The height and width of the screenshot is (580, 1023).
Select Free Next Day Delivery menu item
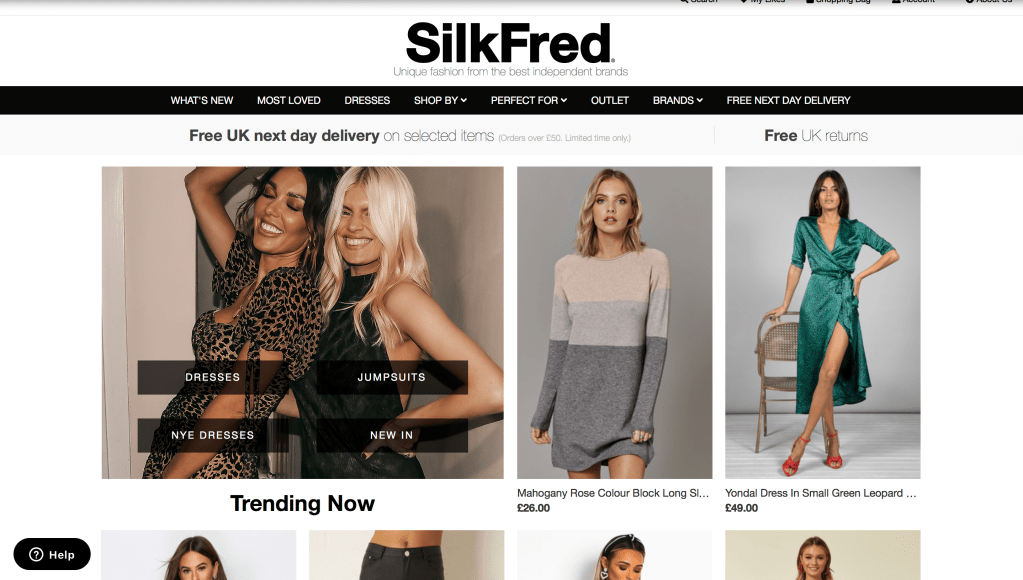pyautogui.click(x=788, y=100)
